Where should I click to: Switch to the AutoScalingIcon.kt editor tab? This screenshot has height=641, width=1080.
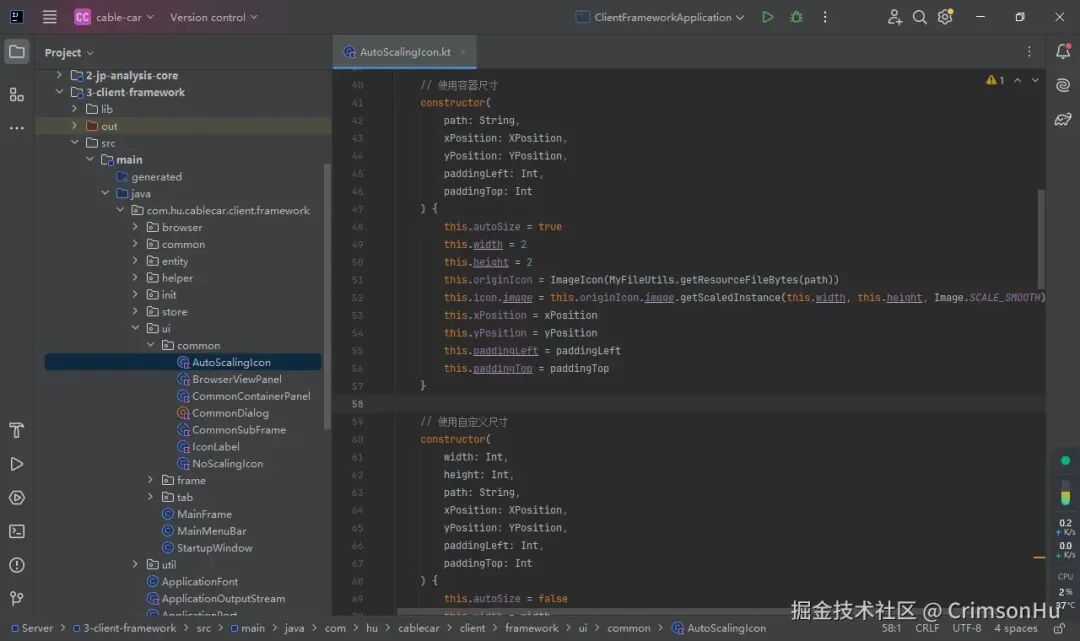point(404,52)
